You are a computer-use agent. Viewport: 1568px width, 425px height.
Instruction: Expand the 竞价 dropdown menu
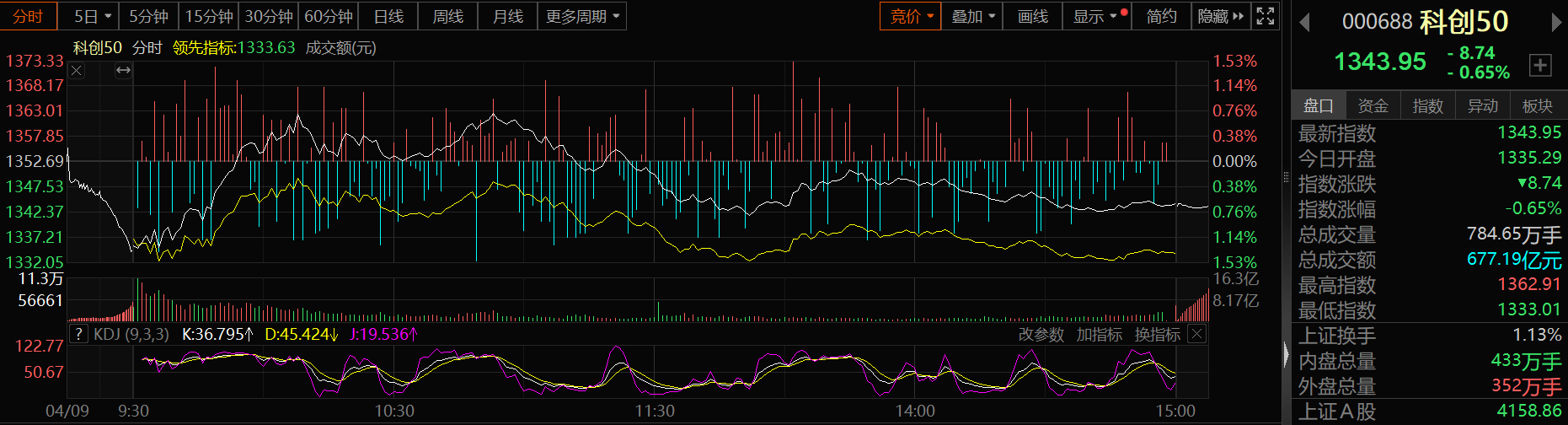tap(911, 16)
